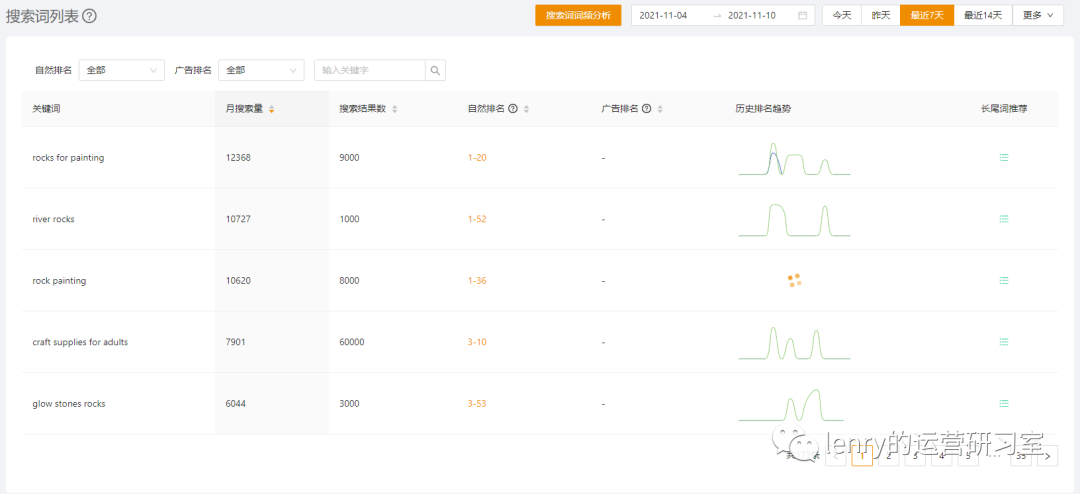Open the 自然排名 filter dropdown
Viewport: 1080px width, 494px height.
(122, 70)
